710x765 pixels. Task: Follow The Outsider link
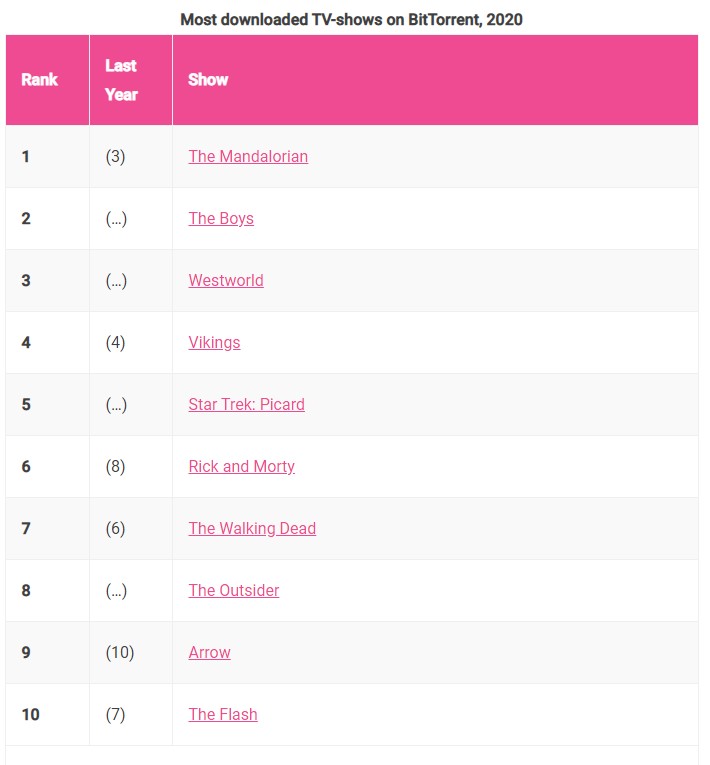coord(233,590)
